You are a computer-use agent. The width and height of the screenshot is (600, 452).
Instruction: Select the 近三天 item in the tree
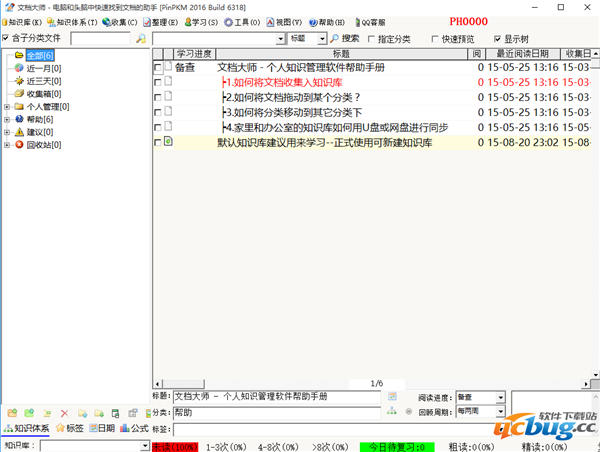pos(42,81)
